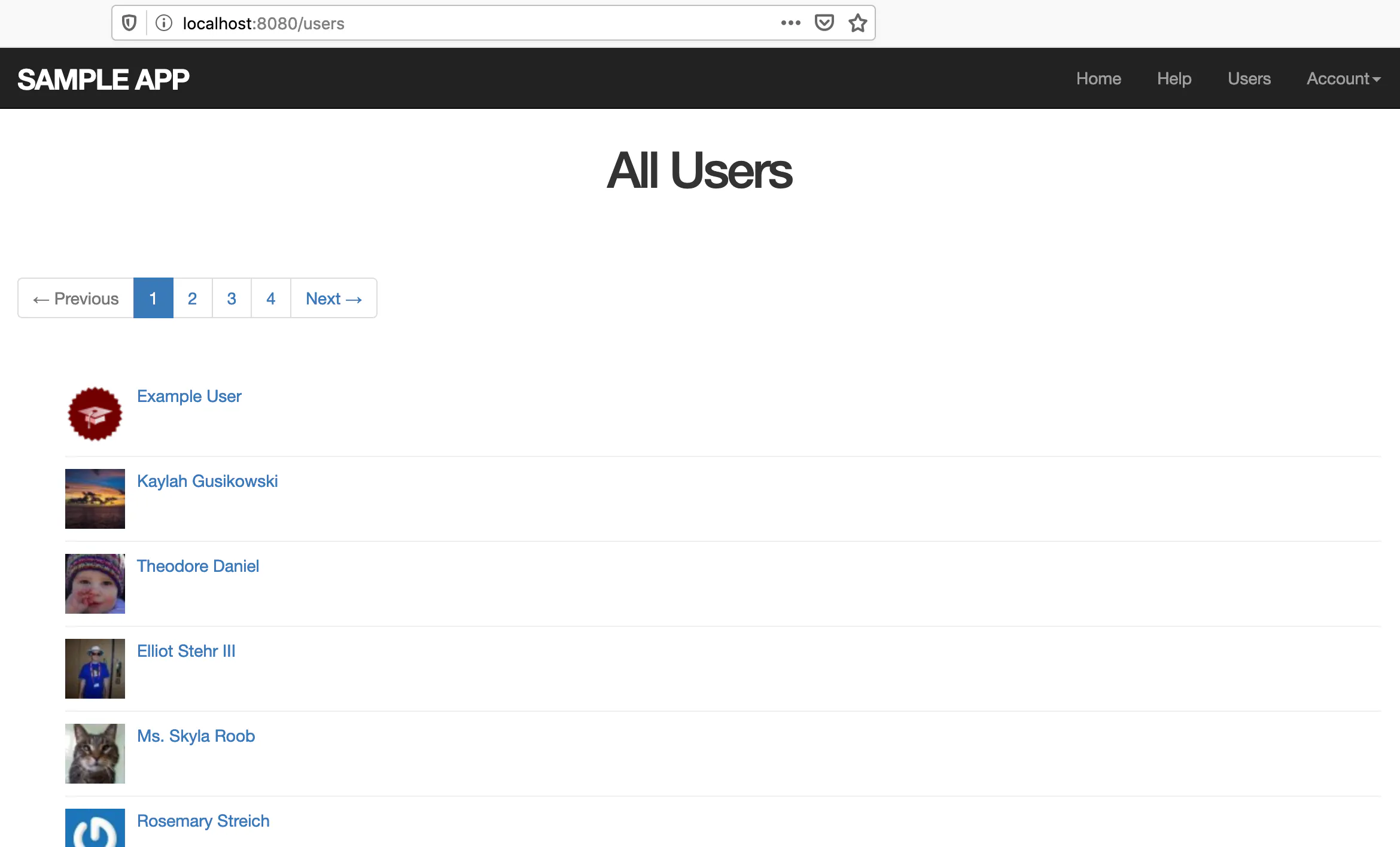Click Elliot Stehr III's avatar image
1400x847 pixels.
coord(95,669)
